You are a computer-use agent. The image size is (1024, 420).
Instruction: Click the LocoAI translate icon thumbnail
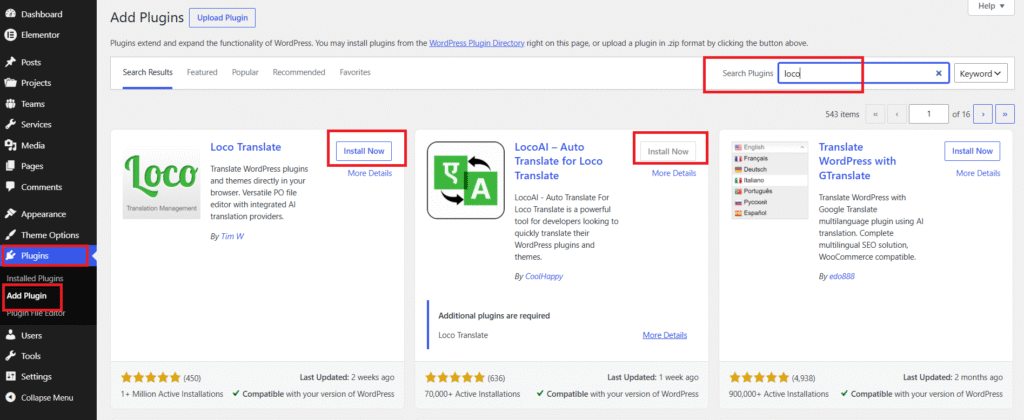[465, 180]
